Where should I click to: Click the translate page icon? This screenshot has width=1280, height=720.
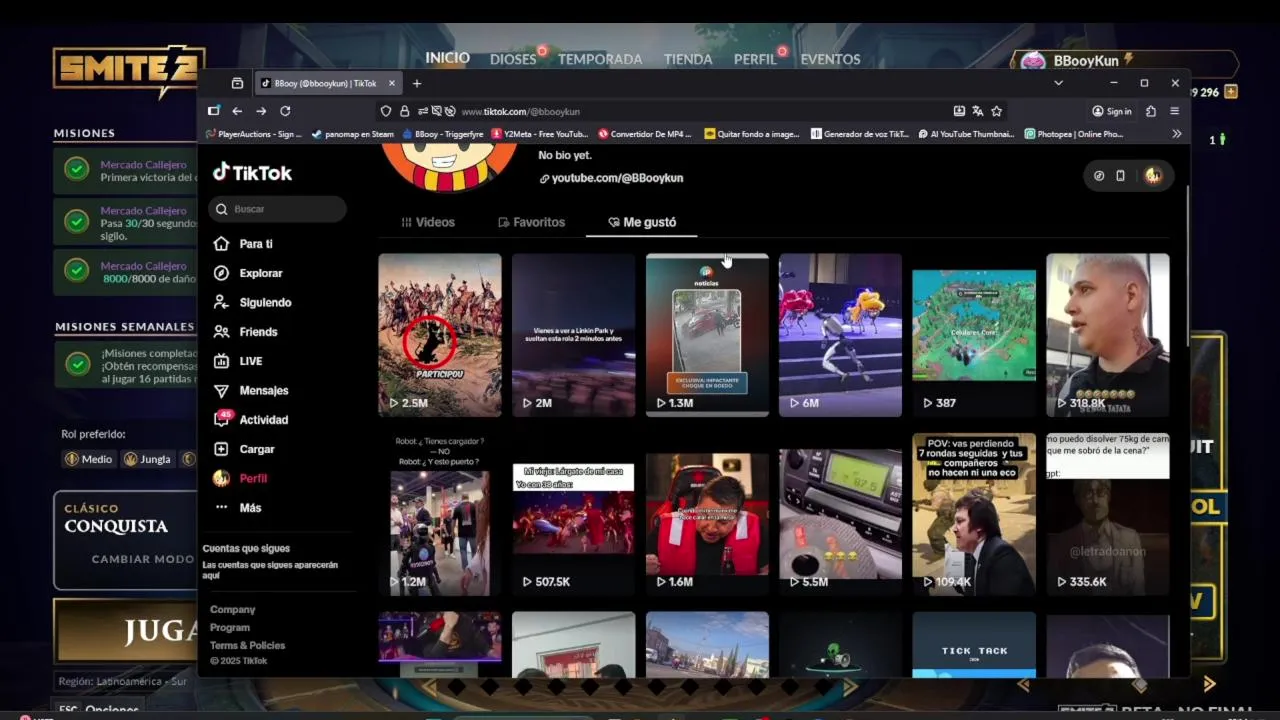click(978, 111)
